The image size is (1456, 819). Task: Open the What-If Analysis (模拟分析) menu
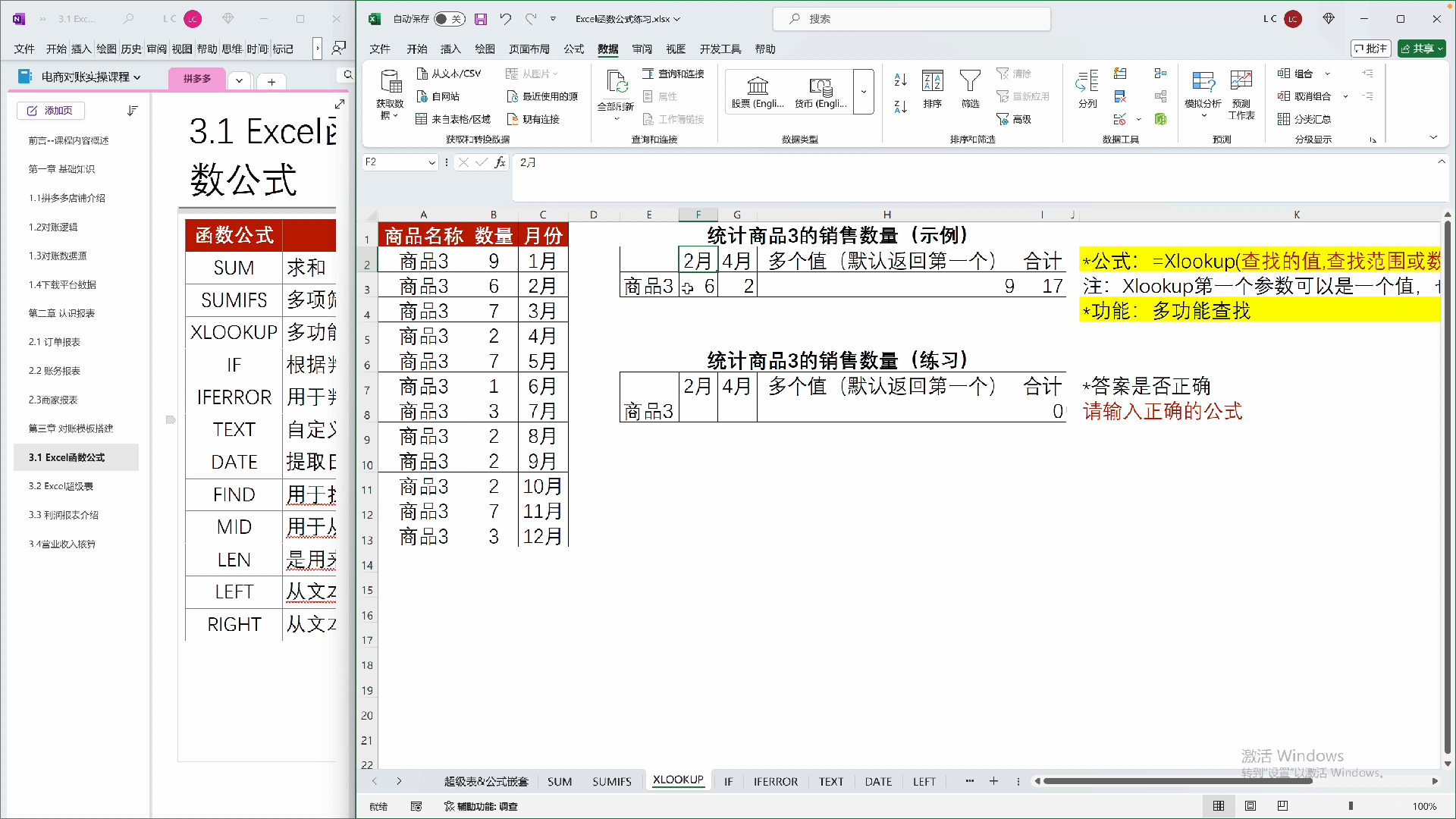[1203, 96]
